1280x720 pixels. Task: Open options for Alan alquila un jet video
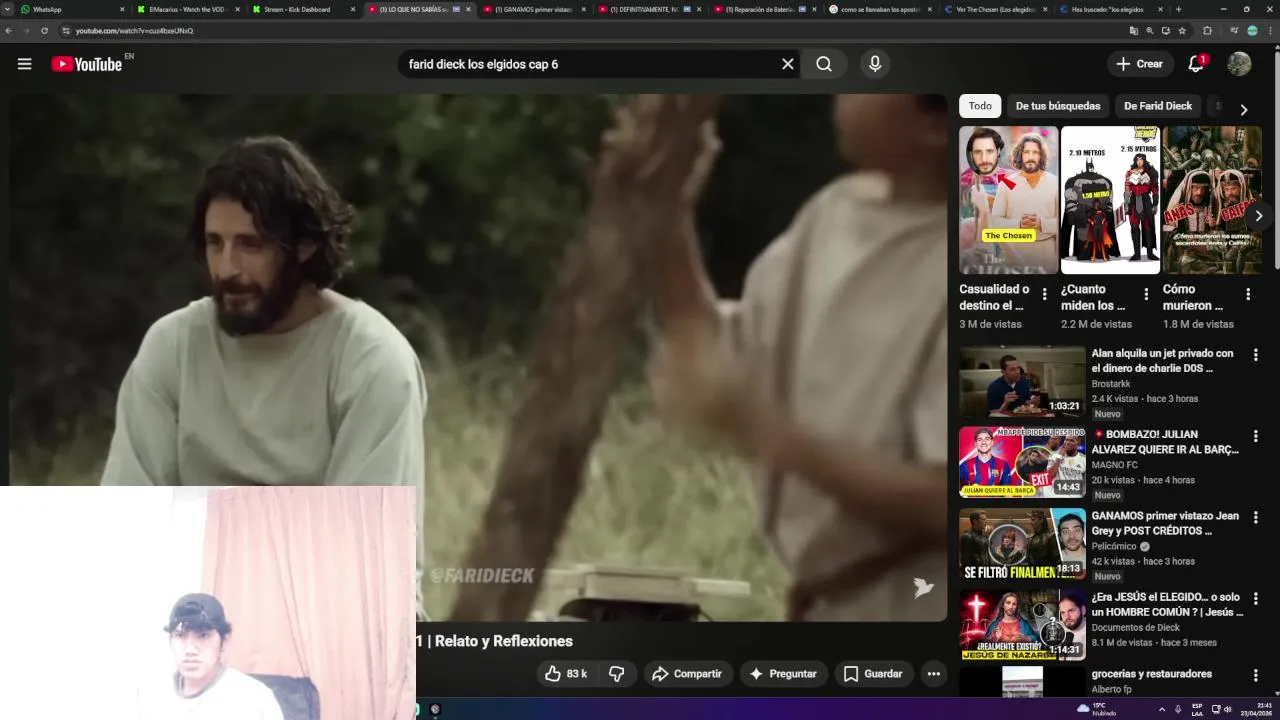pyautogui.click(x=1256, y=355)
